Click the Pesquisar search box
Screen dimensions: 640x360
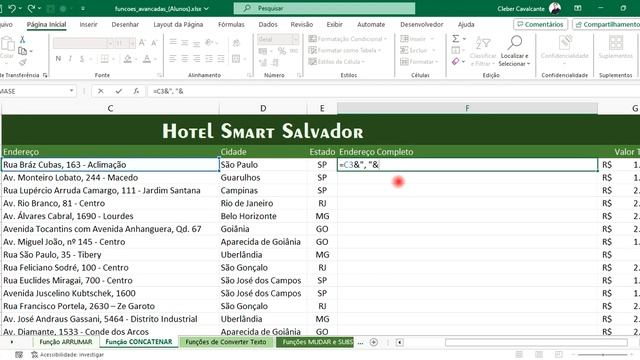324,8
